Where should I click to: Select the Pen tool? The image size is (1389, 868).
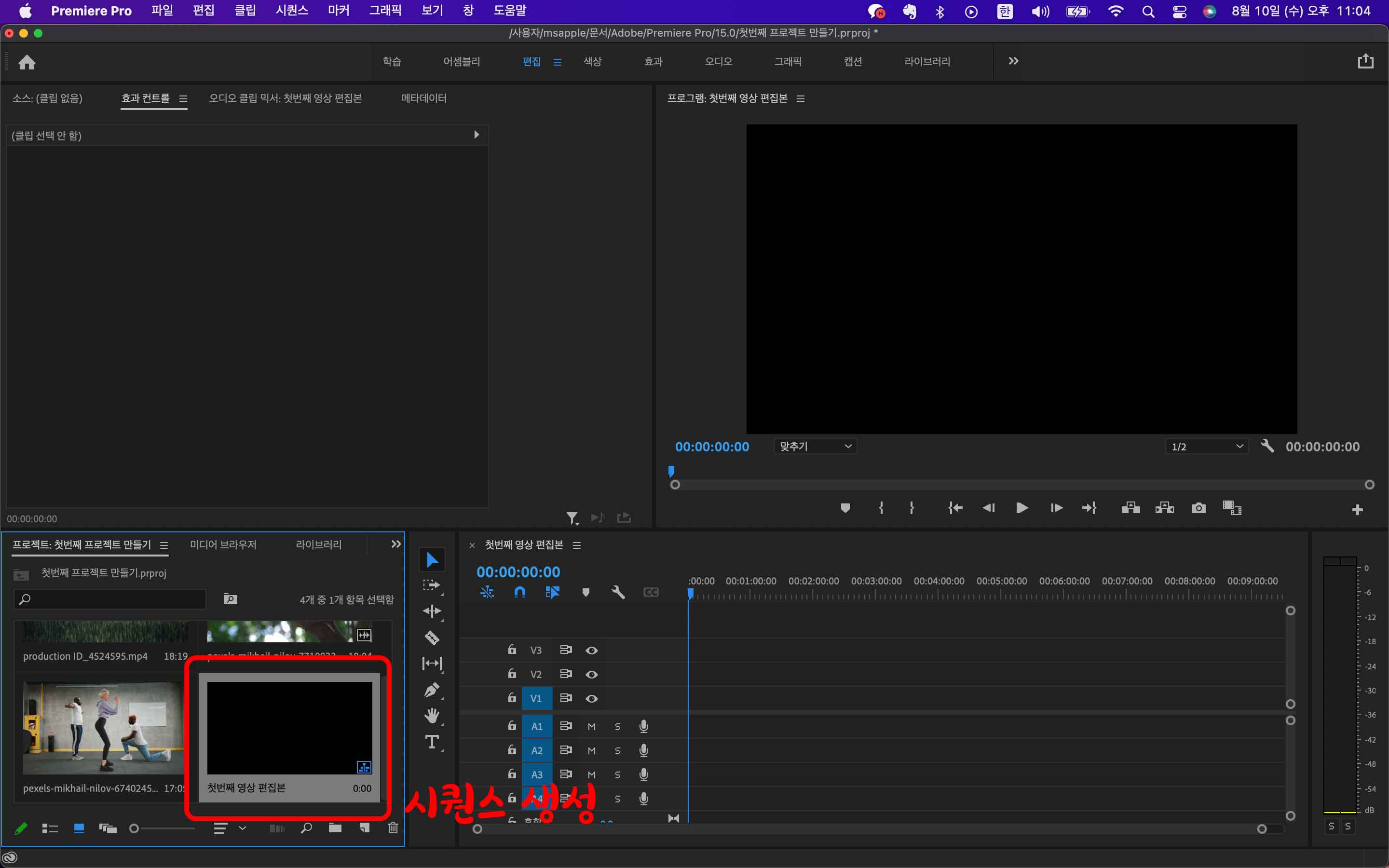coord(432,690)
